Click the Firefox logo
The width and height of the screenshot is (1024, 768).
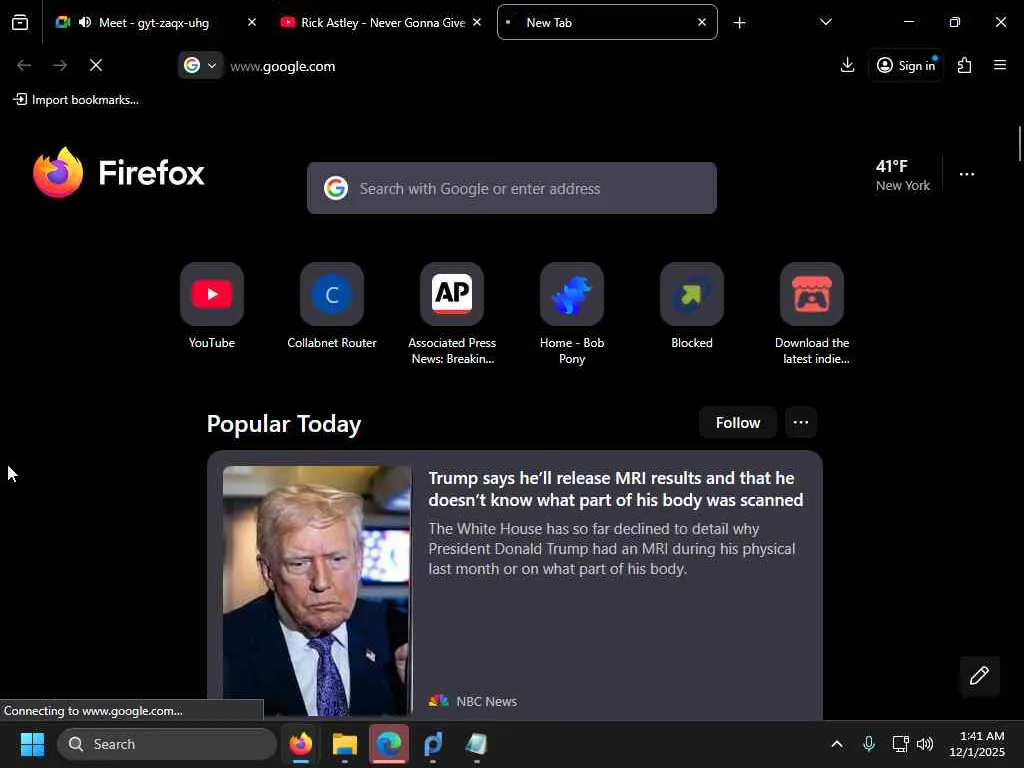pos(119,173)
